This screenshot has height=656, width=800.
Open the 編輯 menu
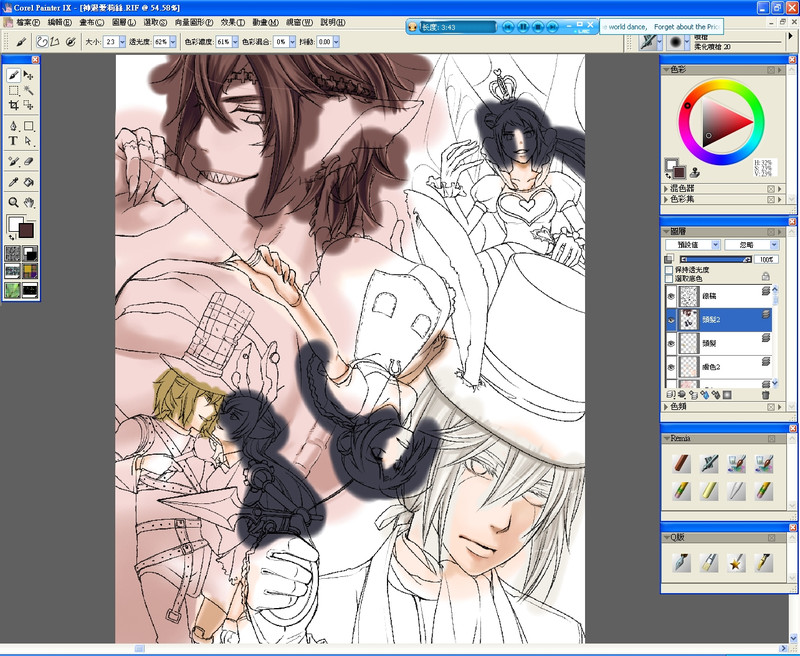[x=60, y=22]
